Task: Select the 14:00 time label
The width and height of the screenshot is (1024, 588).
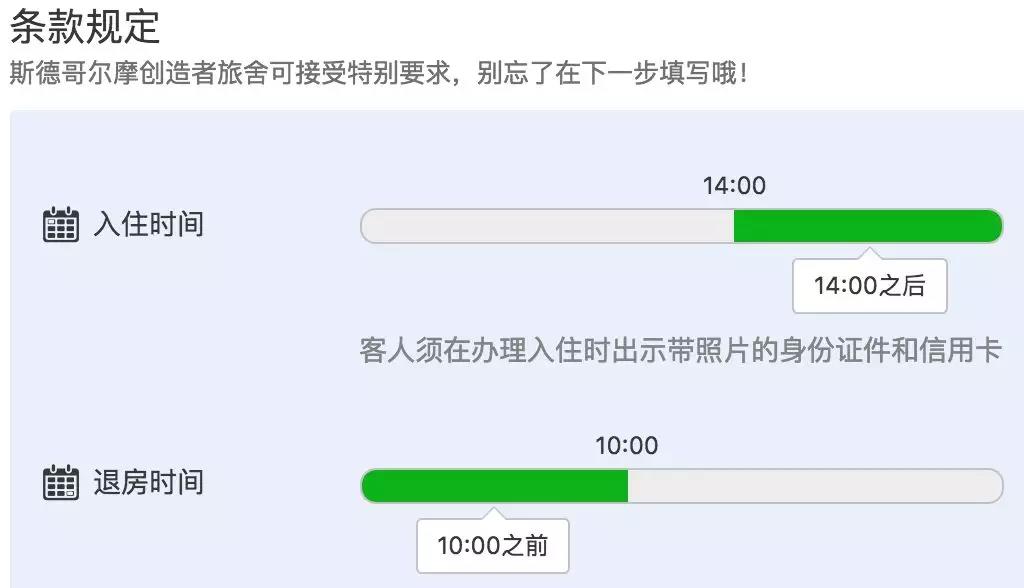Action: tap(734, 185)
